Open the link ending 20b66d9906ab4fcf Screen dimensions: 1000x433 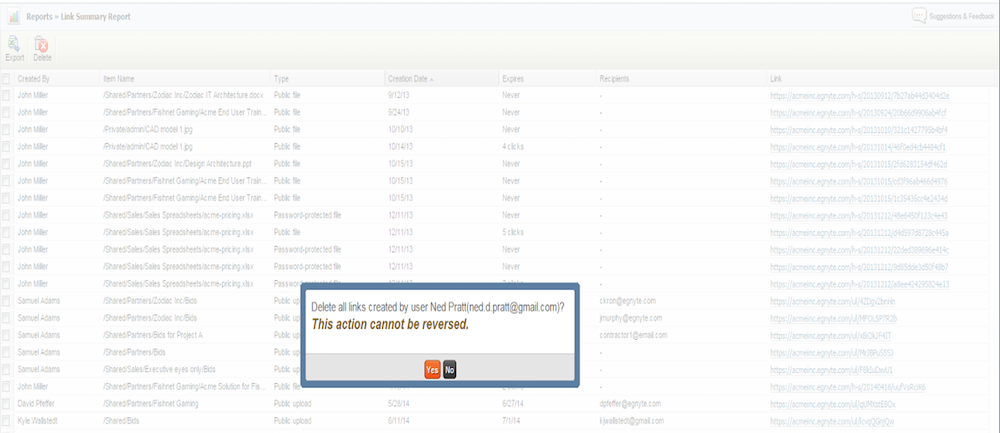tap(858, 113)
